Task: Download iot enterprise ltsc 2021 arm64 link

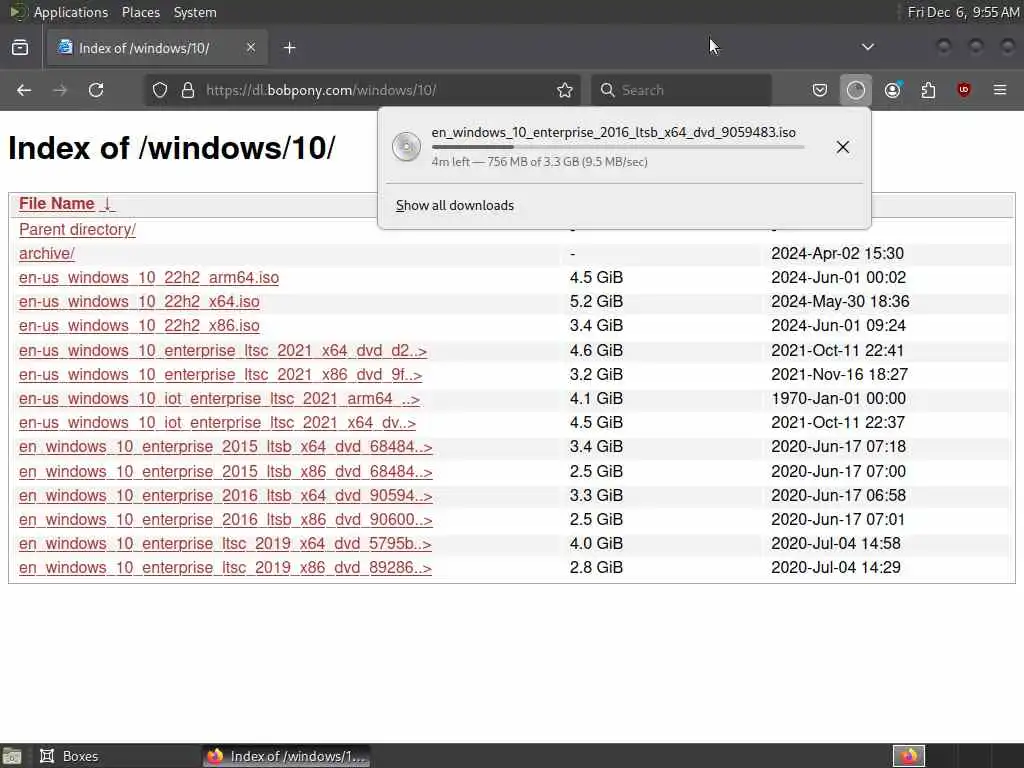Action: tap(219, 399)
